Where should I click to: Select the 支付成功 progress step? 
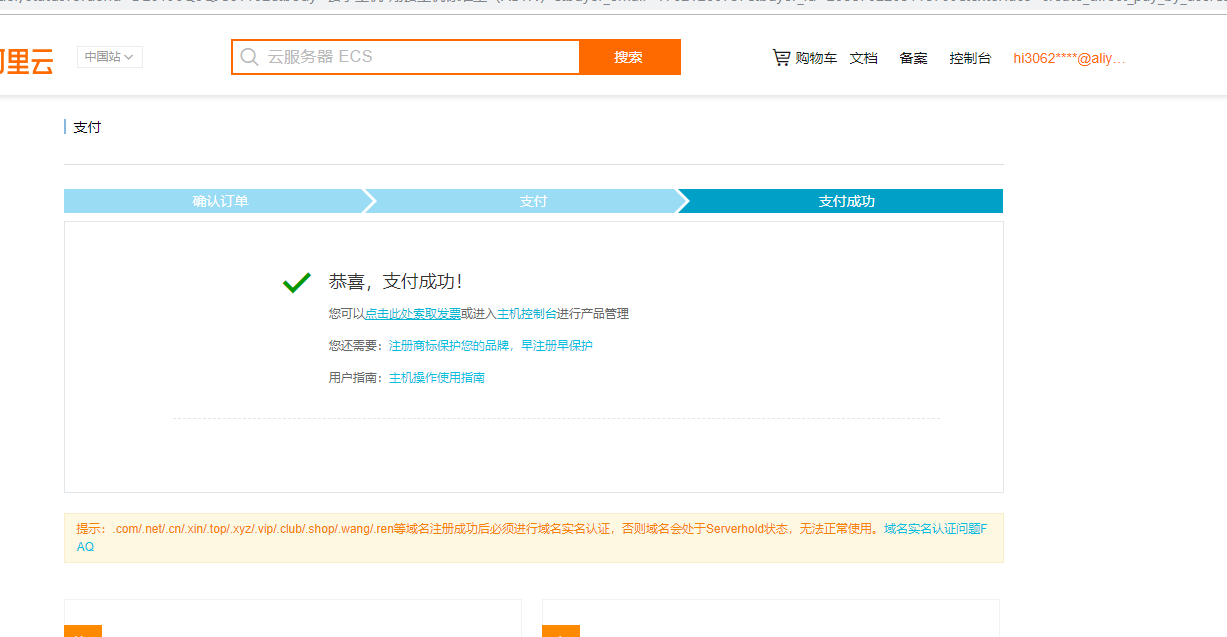846,201
